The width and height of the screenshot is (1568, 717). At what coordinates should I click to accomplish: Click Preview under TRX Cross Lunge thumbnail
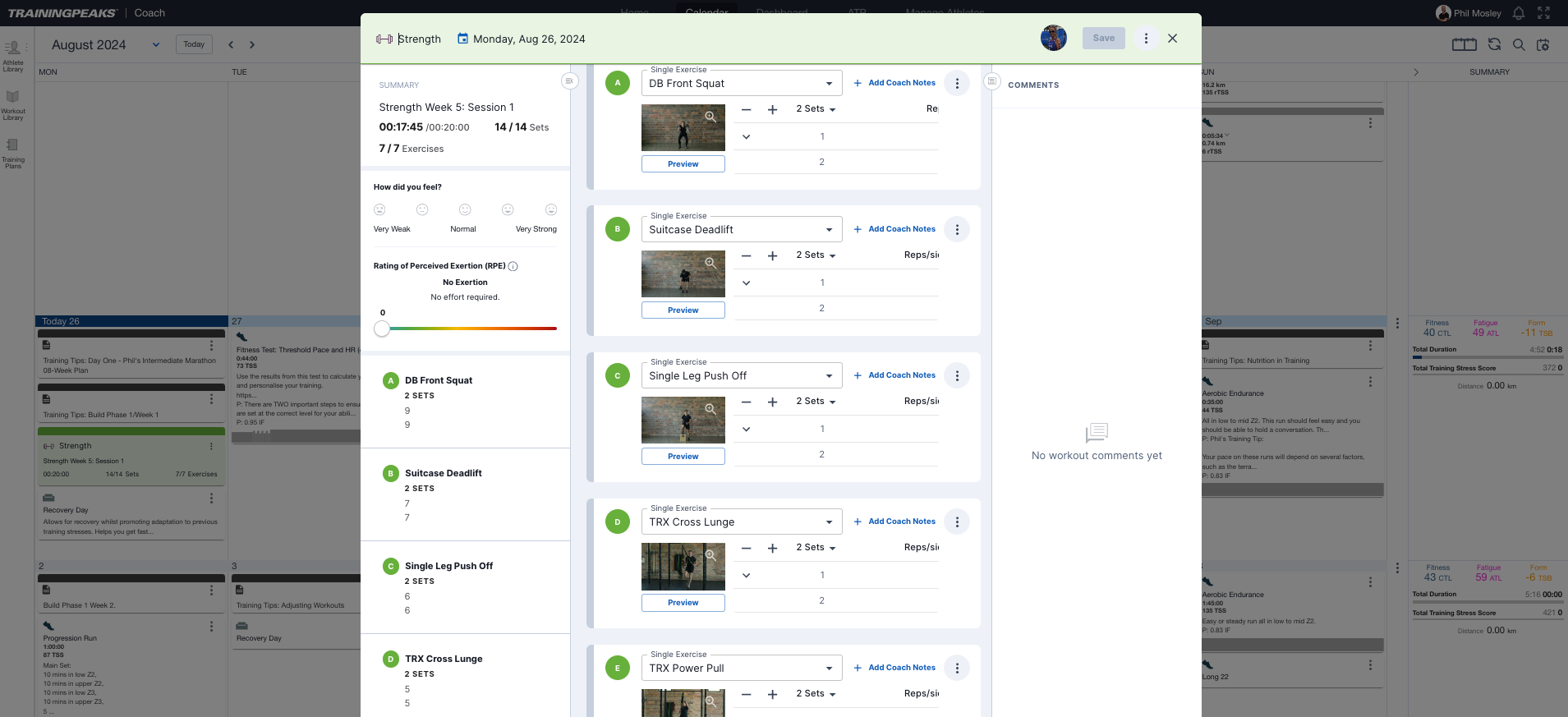pos(683,603)
